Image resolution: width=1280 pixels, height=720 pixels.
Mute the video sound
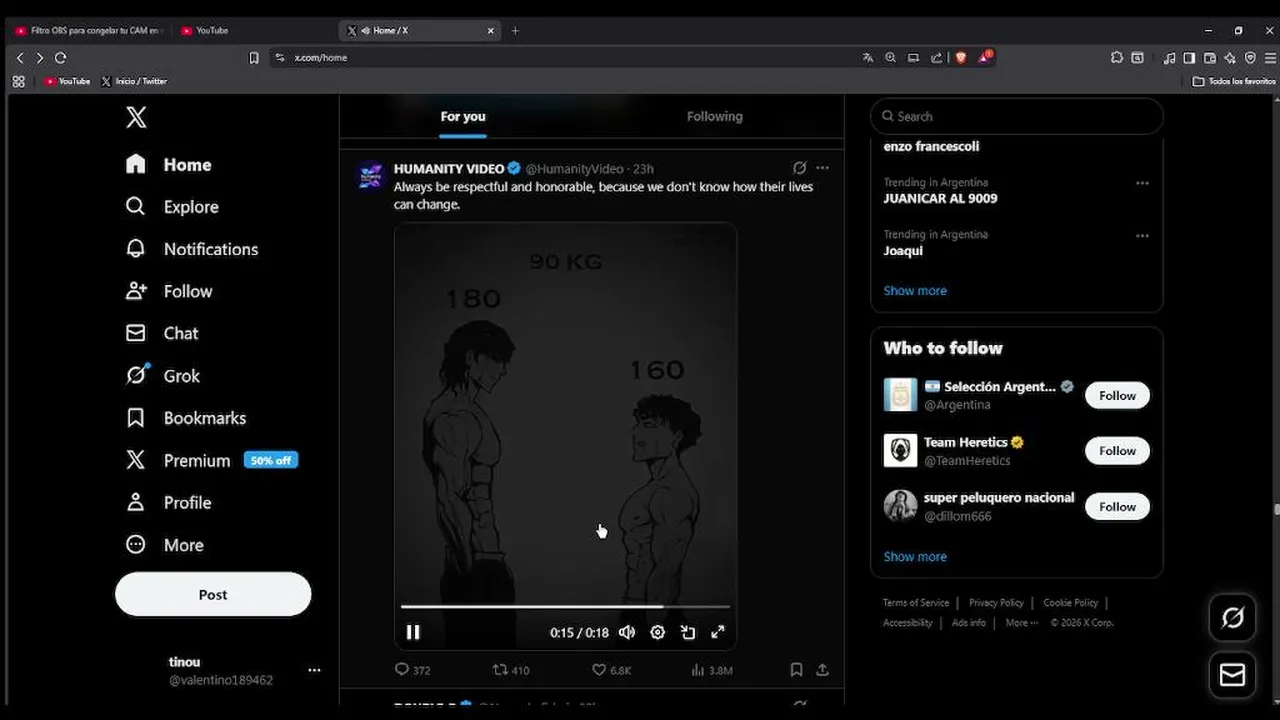(627, 632)
